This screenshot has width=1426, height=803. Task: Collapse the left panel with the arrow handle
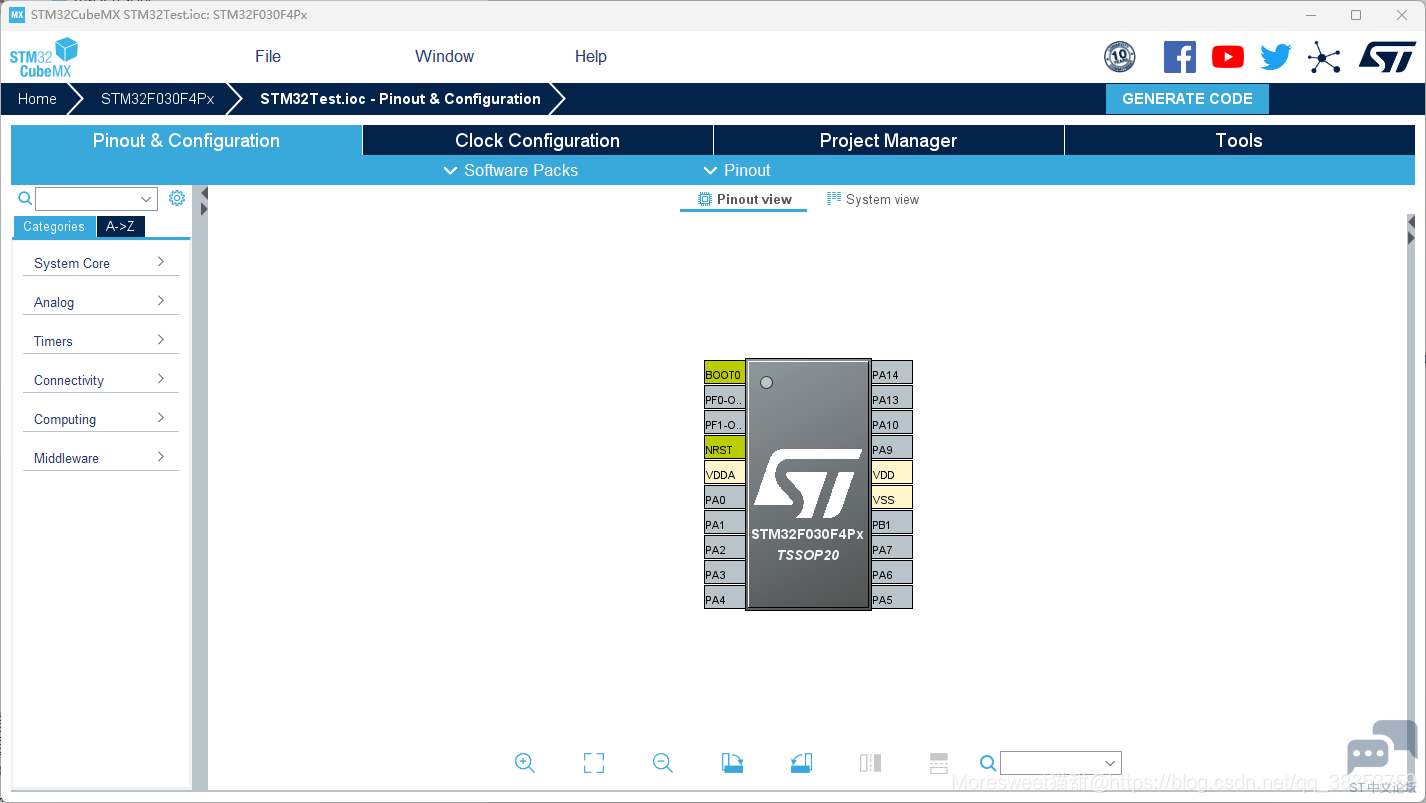tap(203, 193)
